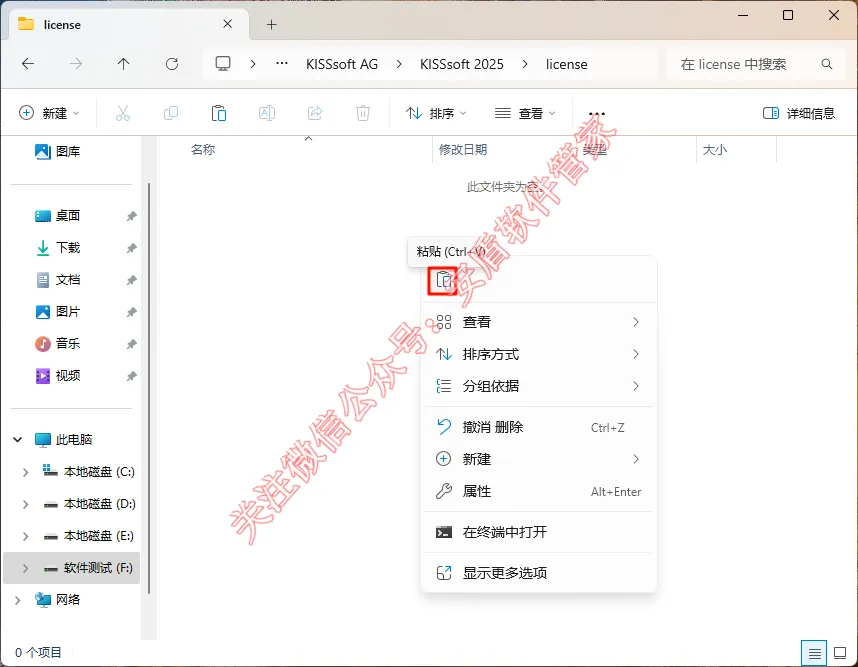858x667 pixels.
Task: Click the Cut scissors icon in the toolbar
Action: tap(123, 113)
